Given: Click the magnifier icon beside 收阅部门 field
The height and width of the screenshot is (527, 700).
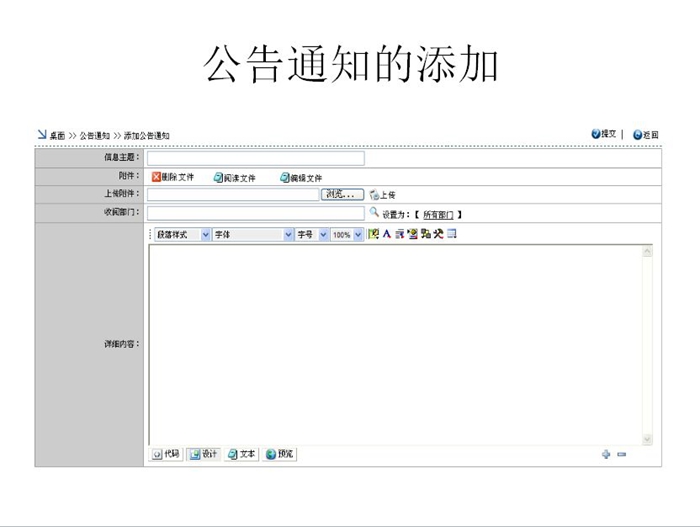Looking at the screenshot, I should pos(374,212).
